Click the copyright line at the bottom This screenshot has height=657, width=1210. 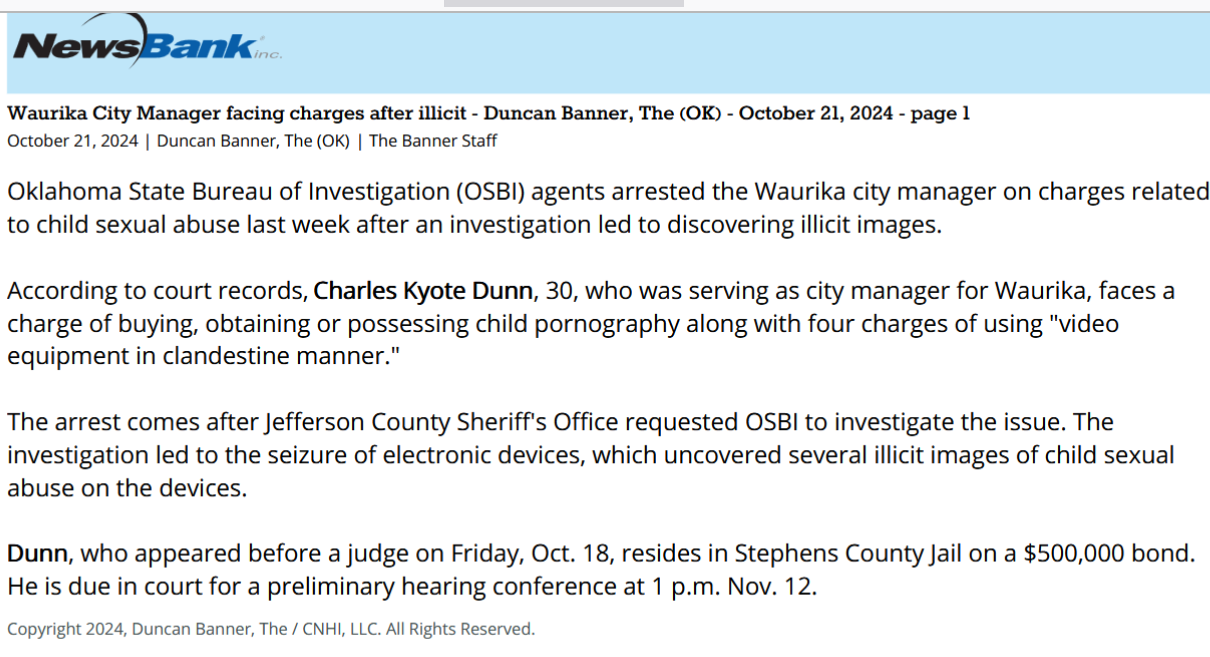click(271, 629)
